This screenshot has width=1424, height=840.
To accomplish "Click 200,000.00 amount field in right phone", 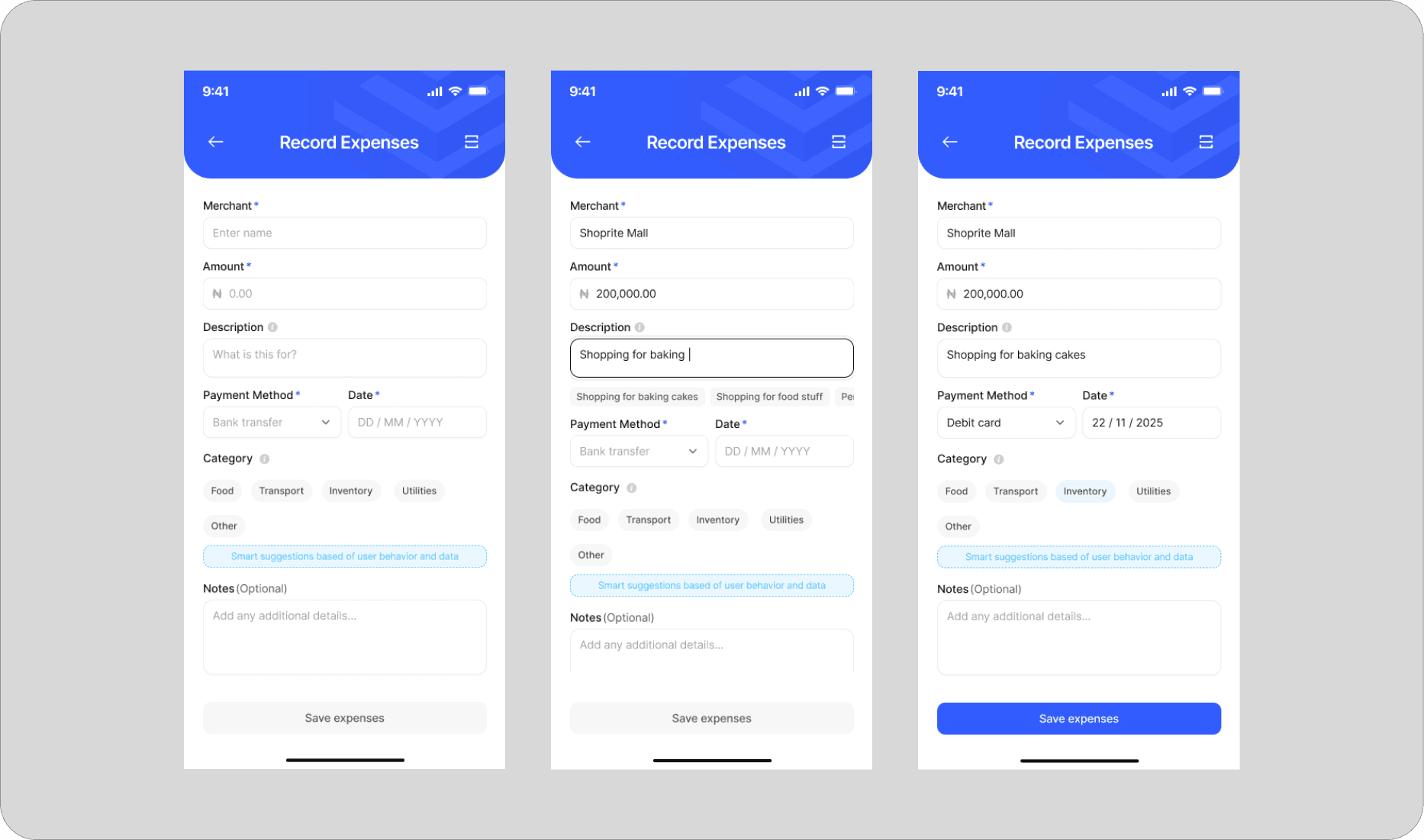I will coord(1079,294).
